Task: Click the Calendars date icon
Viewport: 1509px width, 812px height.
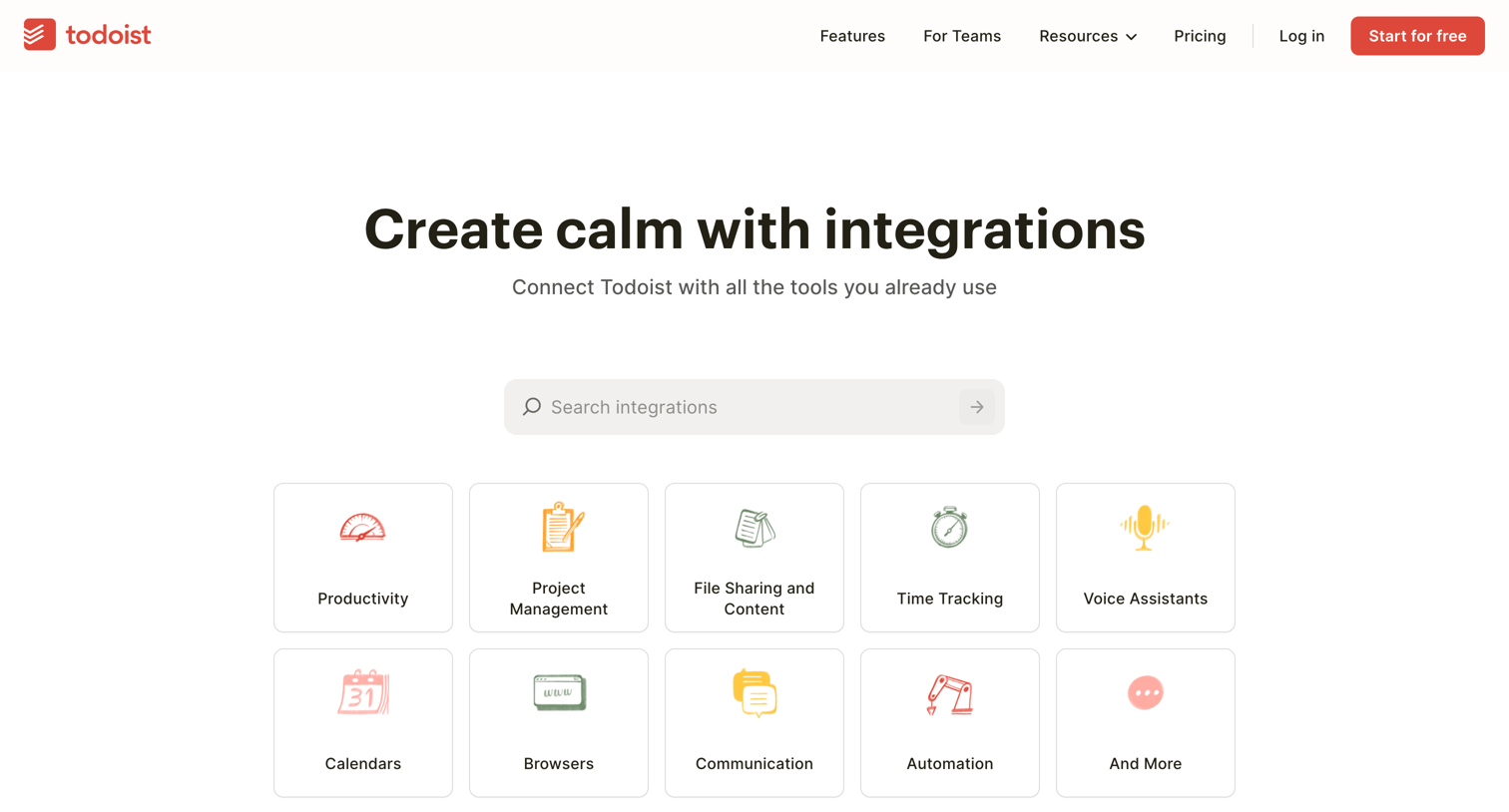Action: click(x=363, y=692)
